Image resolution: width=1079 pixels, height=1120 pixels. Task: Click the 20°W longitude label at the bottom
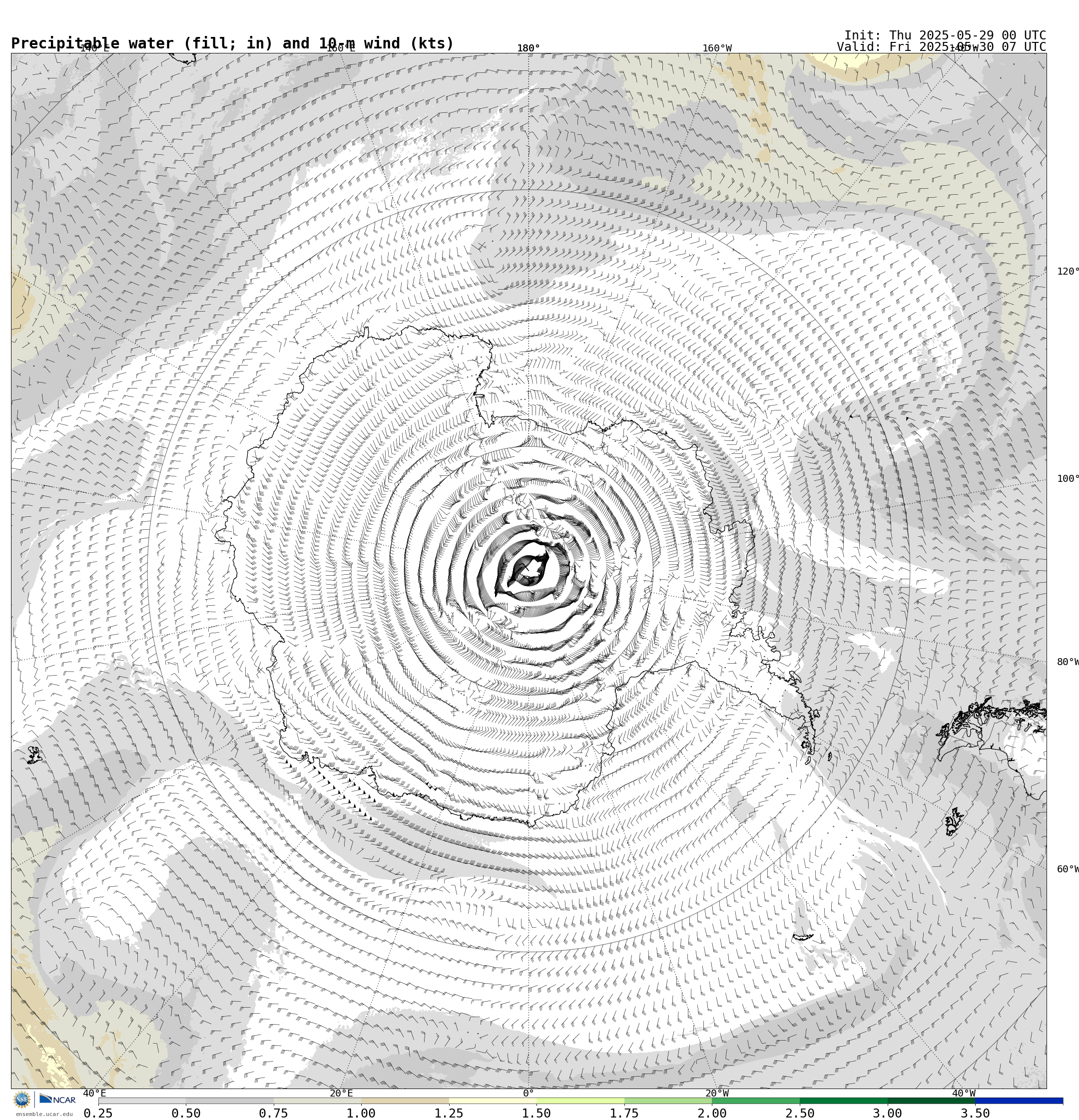[716, 1093]
